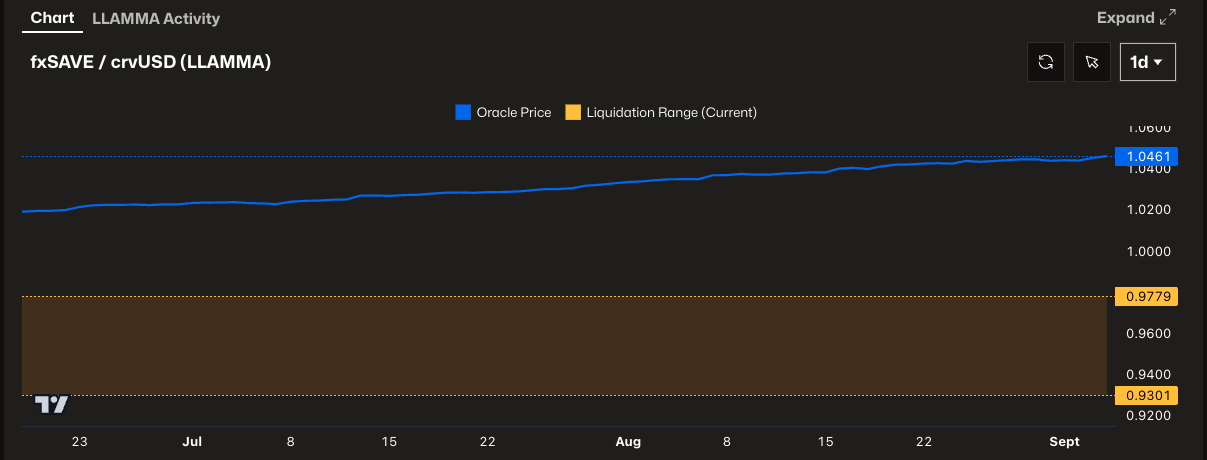
Task: Open the 1d timeframe dropdown
Action: coord(1147,62)
